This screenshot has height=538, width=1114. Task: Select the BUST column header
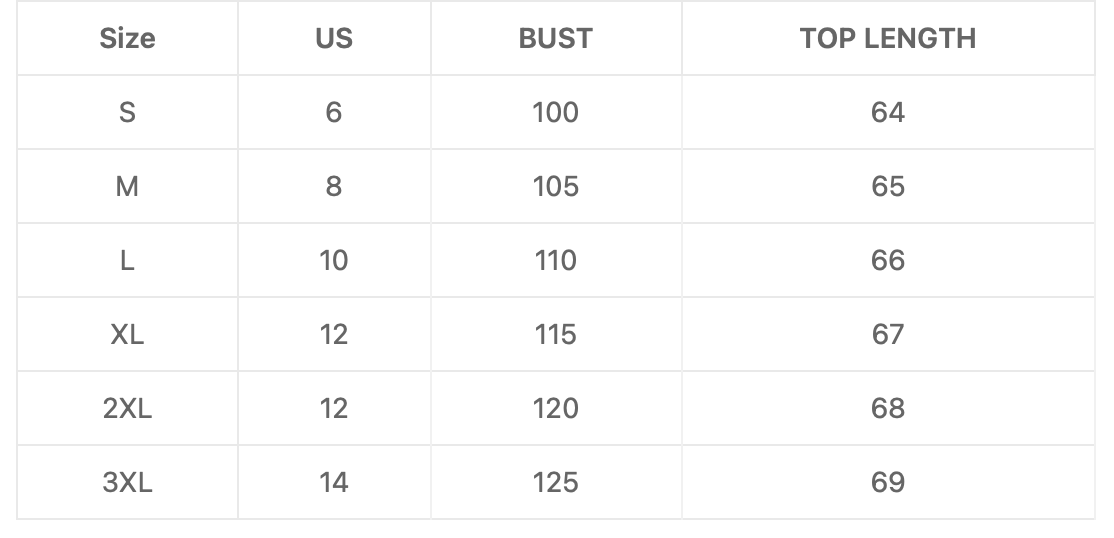click(x=556, y=38)
